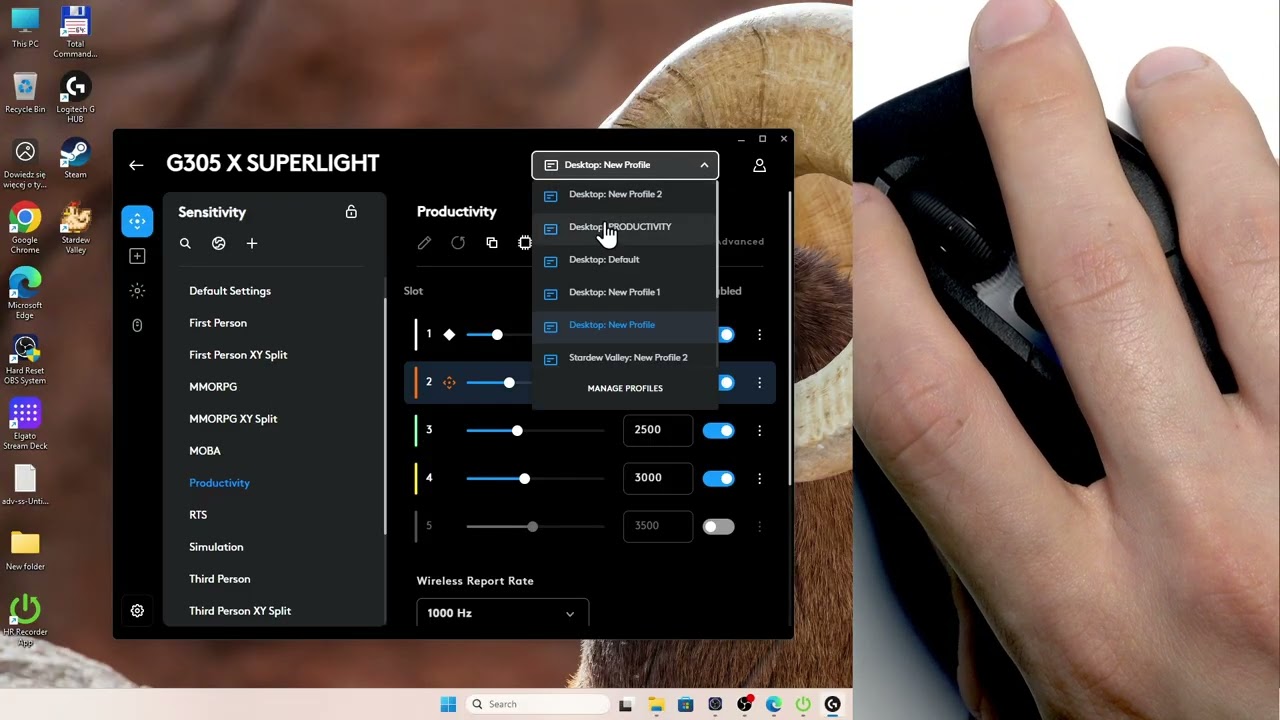Click the orange DPI shift icon on slot 2

pyautogui.click(x=449, y=382)
